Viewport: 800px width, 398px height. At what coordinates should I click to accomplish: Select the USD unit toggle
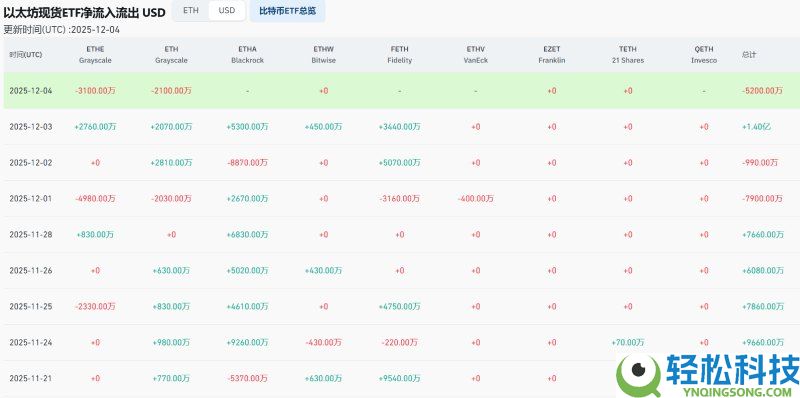coord(227,11)
